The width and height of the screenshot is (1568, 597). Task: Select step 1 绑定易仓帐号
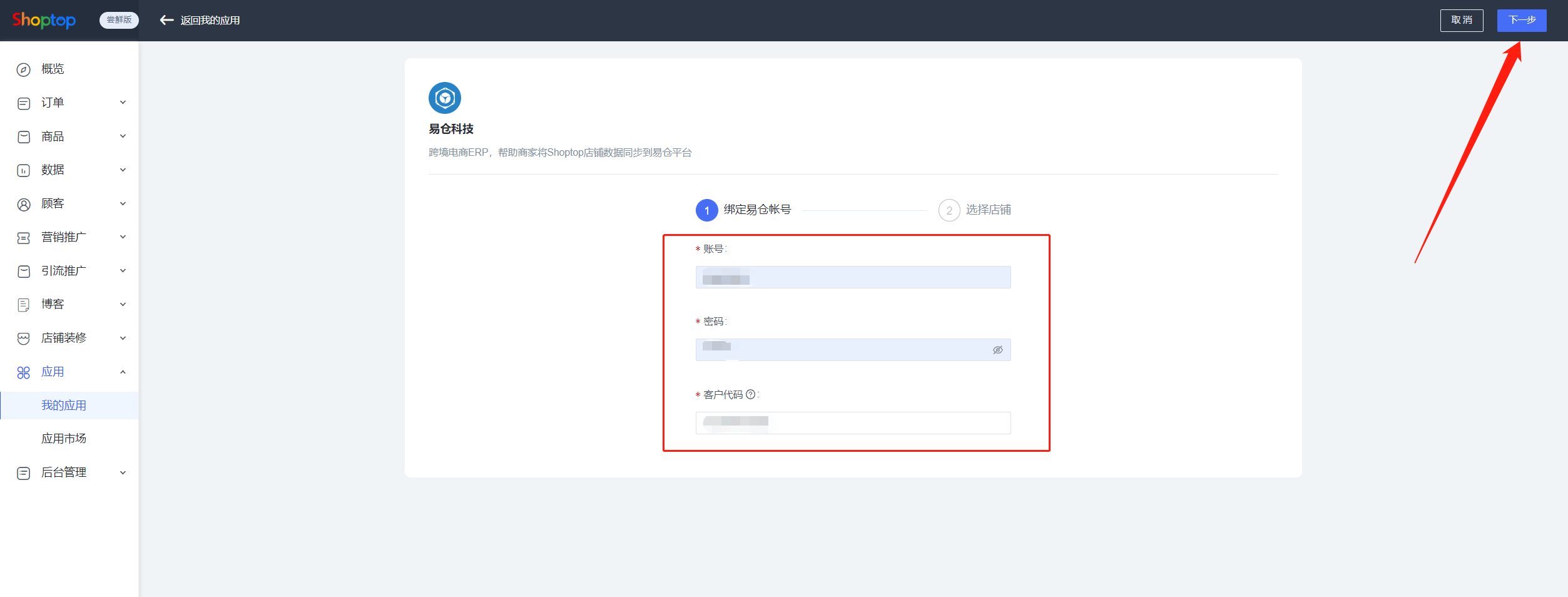743,210
